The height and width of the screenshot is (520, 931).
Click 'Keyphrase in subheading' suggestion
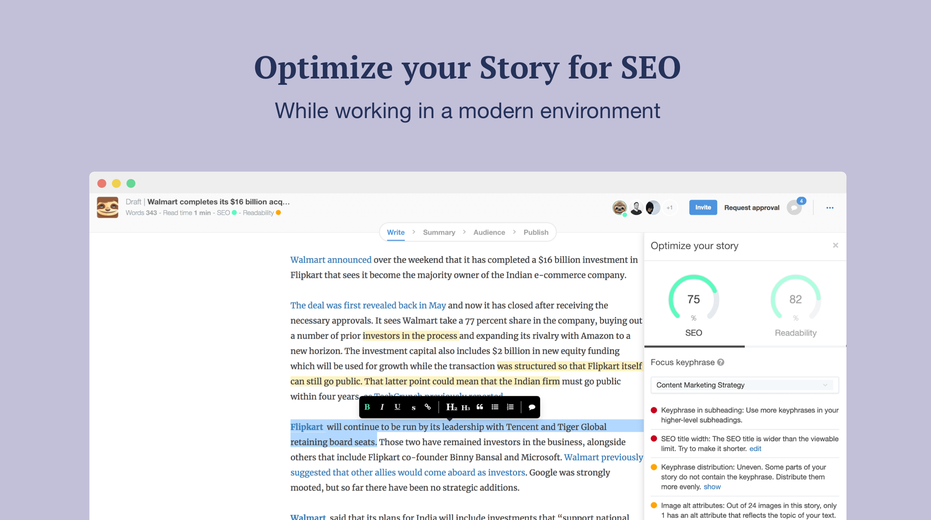(745, 415)
